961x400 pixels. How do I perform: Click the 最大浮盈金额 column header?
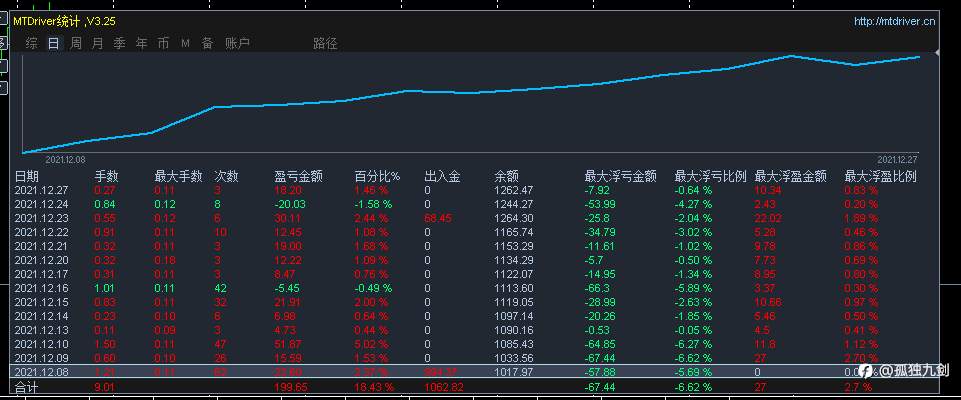pos(791,176)
